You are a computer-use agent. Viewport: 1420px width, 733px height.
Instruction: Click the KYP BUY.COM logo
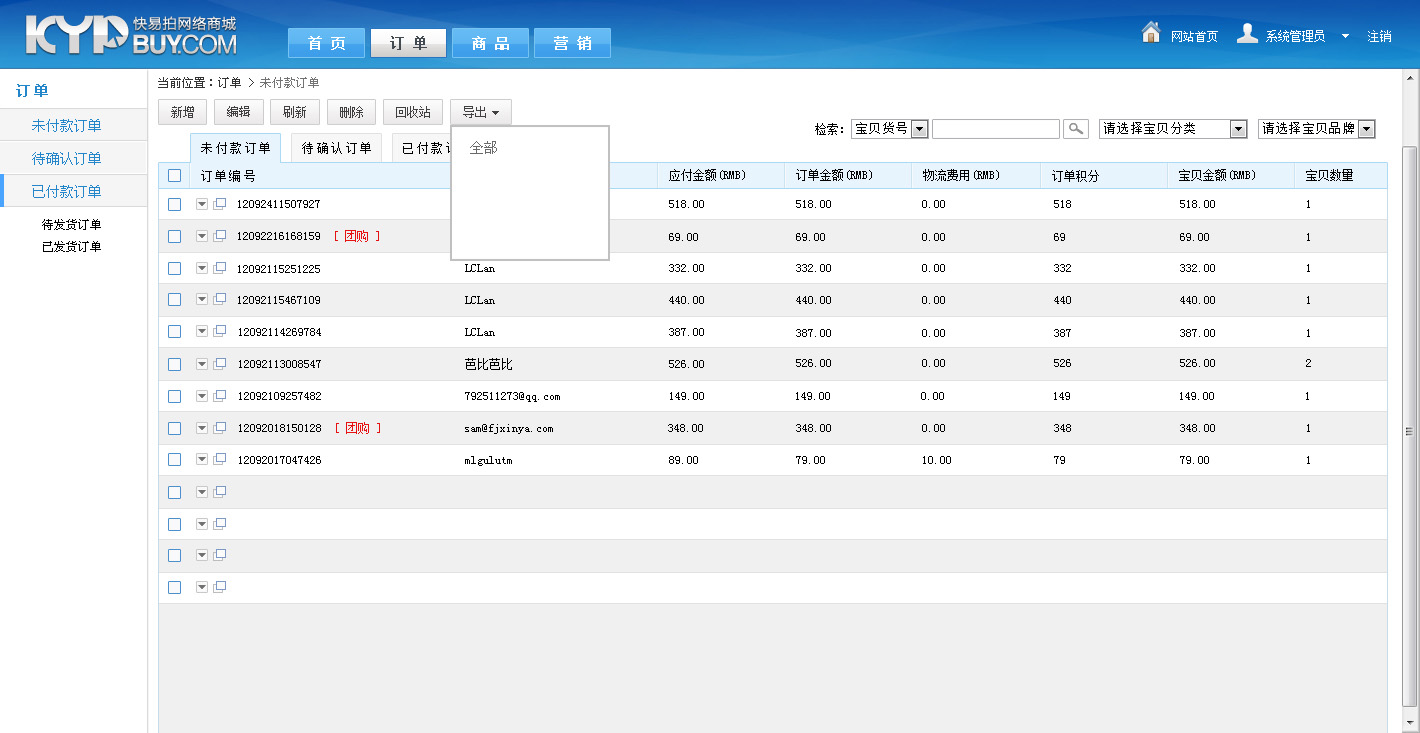click(x=131, y=35)
